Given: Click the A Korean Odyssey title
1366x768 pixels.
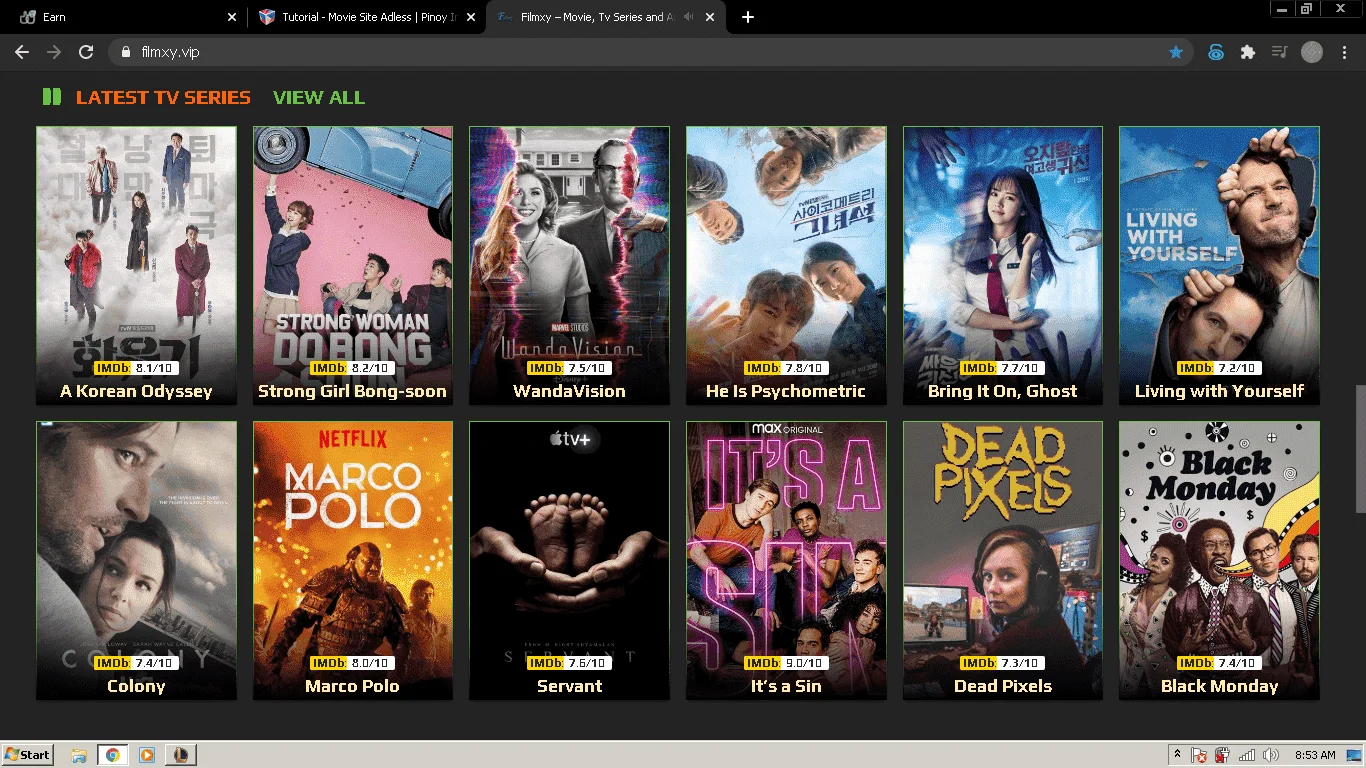Looking at the screenshot, I should click(x=136, y=391).
